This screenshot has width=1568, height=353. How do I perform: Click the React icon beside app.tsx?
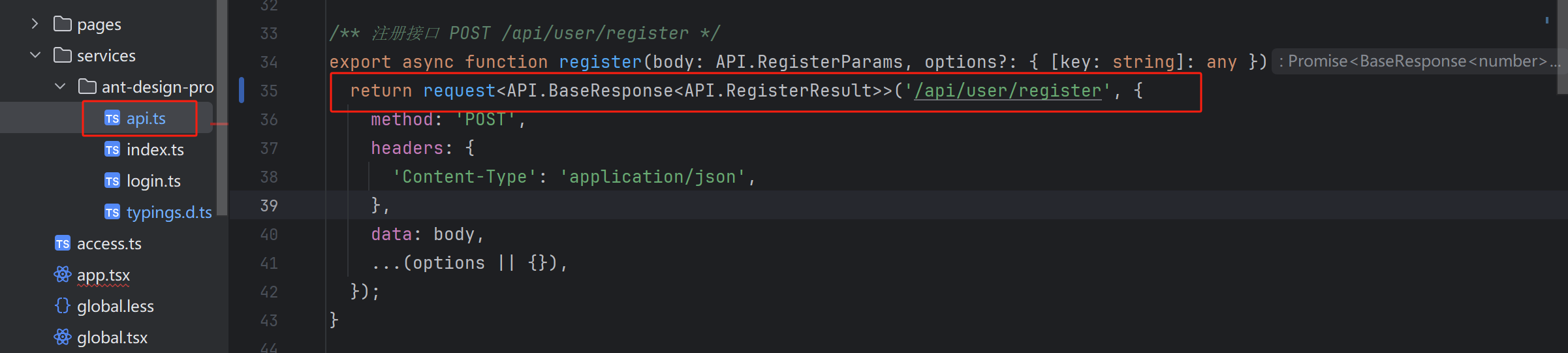click(63, 275)
